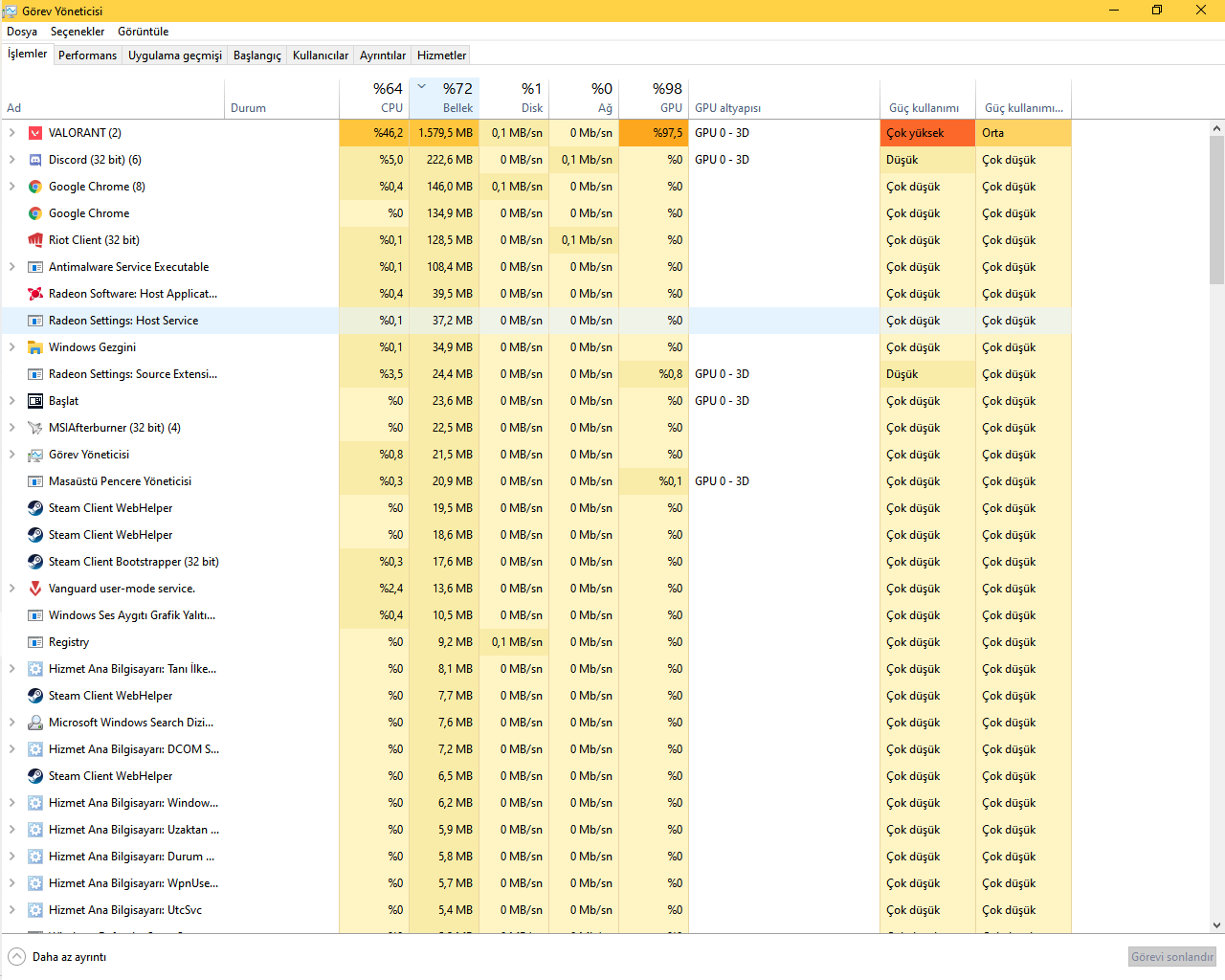Click Hizmet Ana Bilgisayarı: UtcSvc gear icon
This screenshot has width=1225, height=980.
(35, 910)
